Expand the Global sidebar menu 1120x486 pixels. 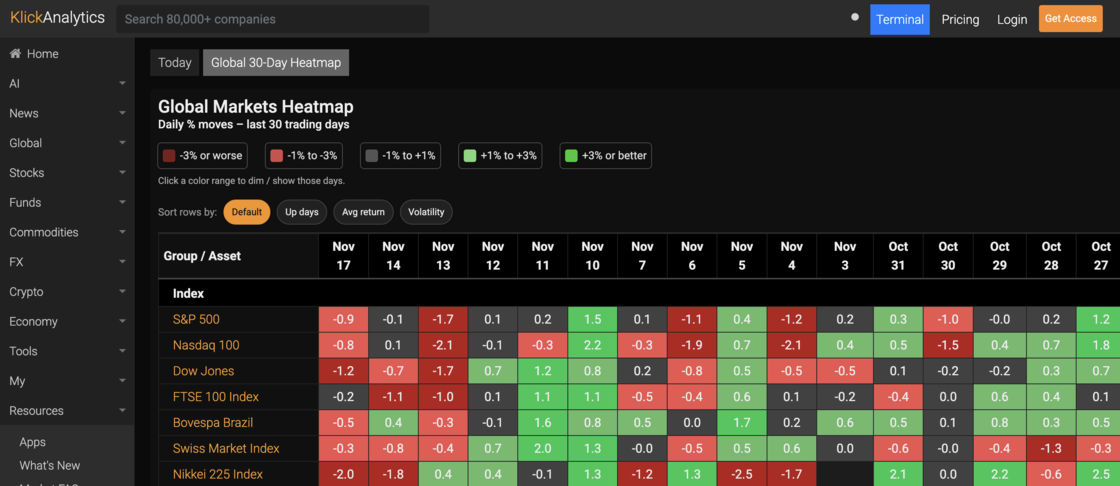(67, 143)
